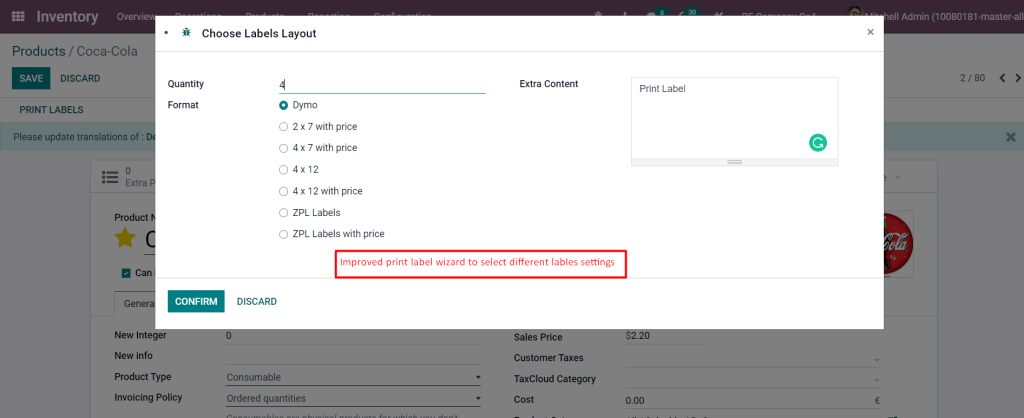Click the debug bug icon in dialog title

(x=186, y=33)
